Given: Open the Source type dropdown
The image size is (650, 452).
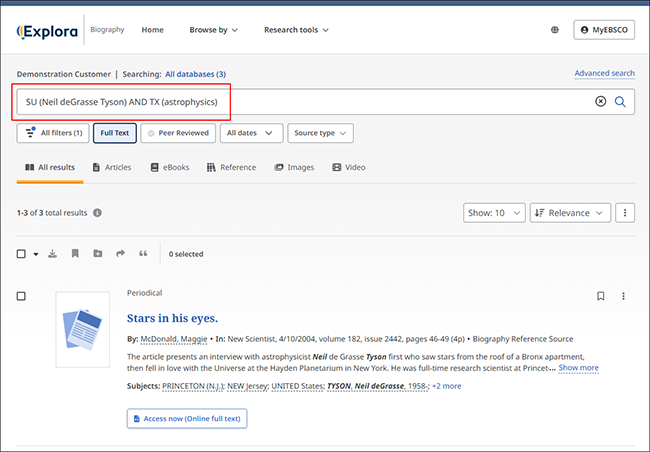Looking at the screenshot, I should tap(320, 133).
